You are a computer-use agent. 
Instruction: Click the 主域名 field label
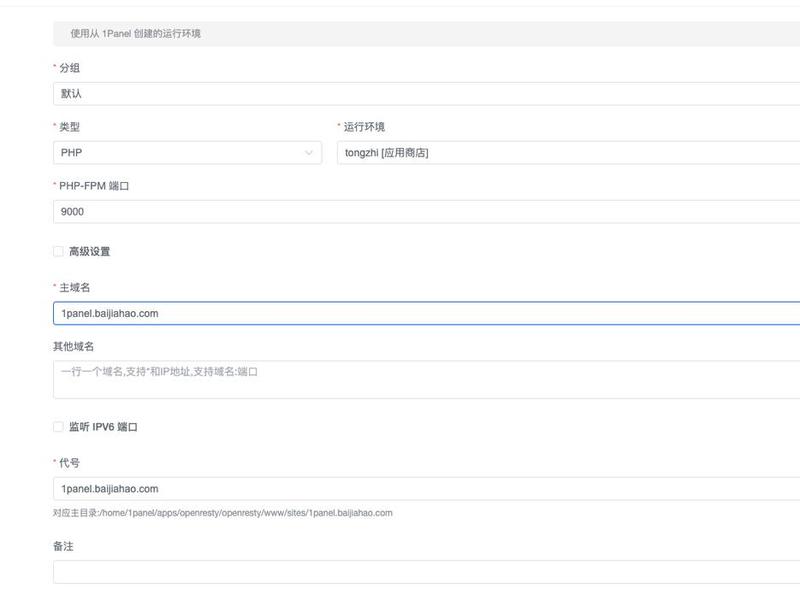pyautogui.click(x=74, y=288)
